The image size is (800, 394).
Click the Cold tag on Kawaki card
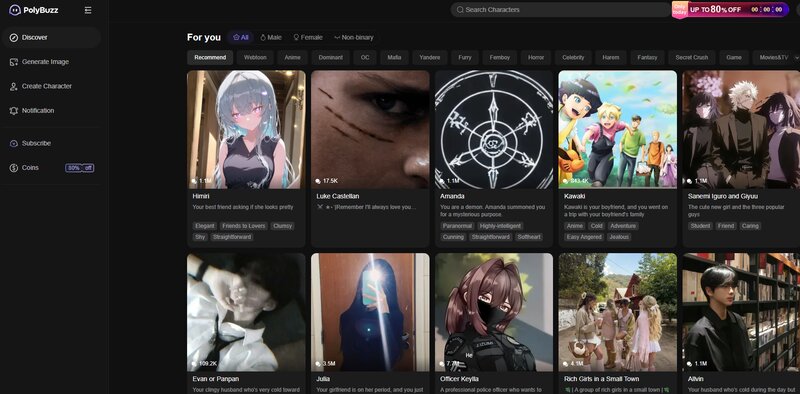pyautogui.click(x=596, y=226)
